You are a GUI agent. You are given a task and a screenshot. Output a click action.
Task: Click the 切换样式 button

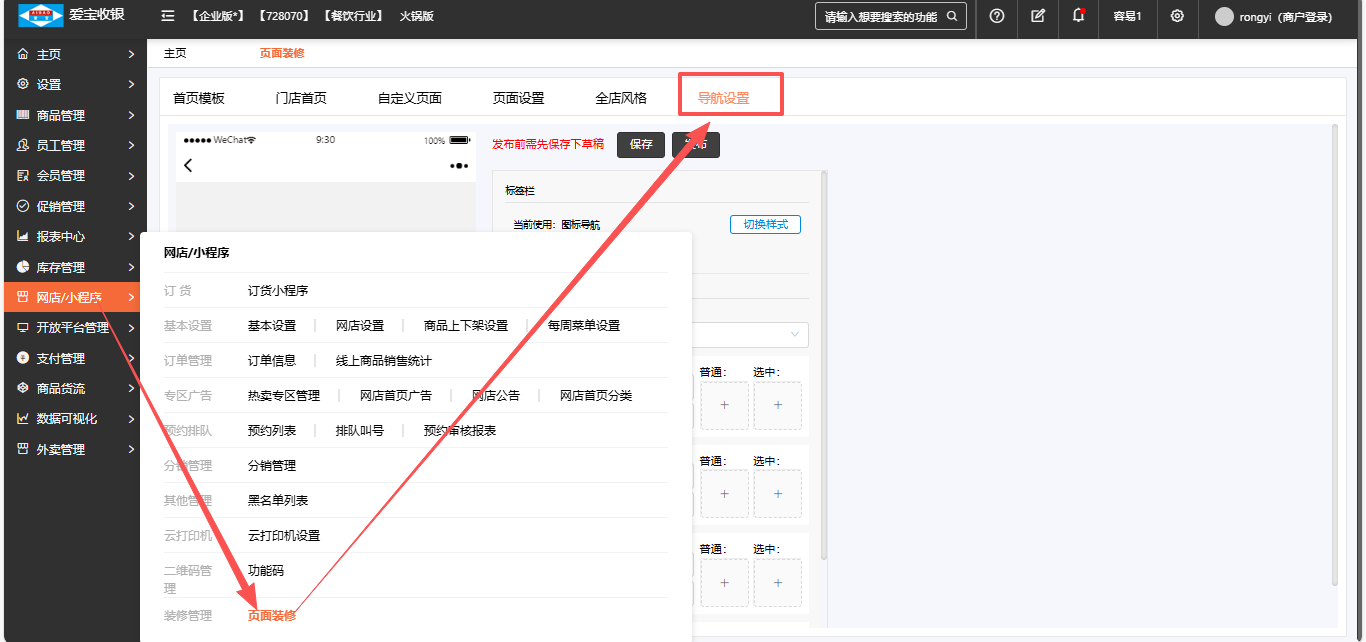pyautogui.click(x=765, y=224)
